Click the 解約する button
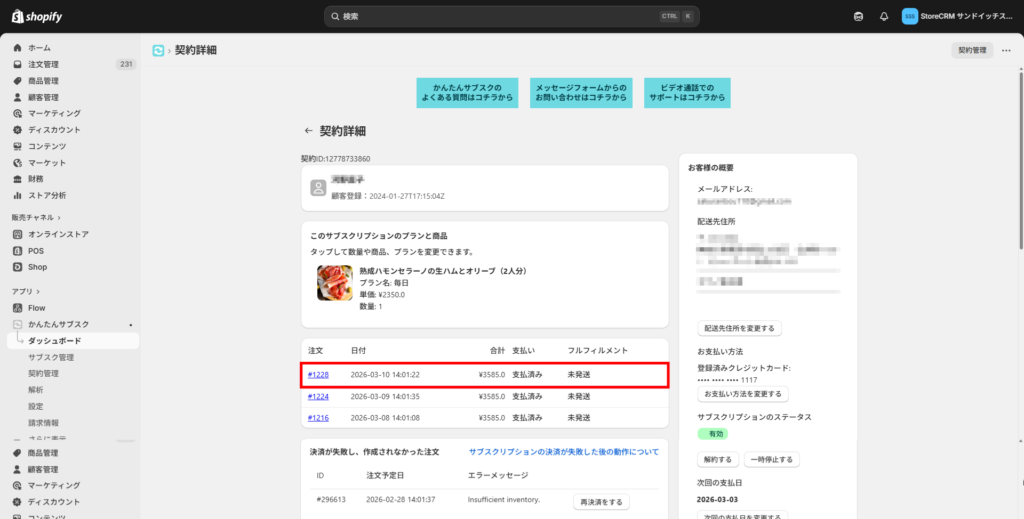1024x519 pixels. 717,460
